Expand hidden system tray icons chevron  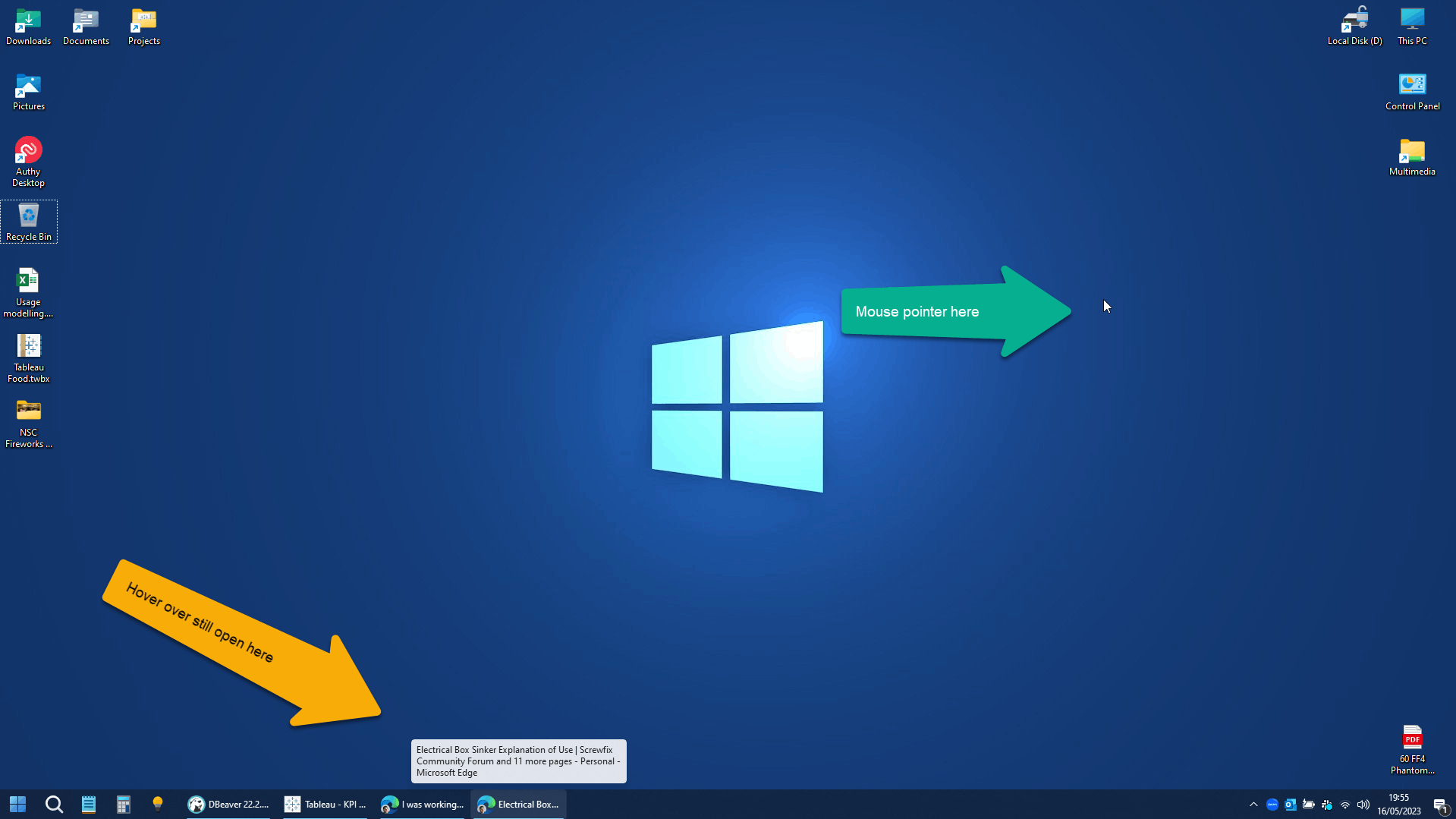click(1253, 805)
